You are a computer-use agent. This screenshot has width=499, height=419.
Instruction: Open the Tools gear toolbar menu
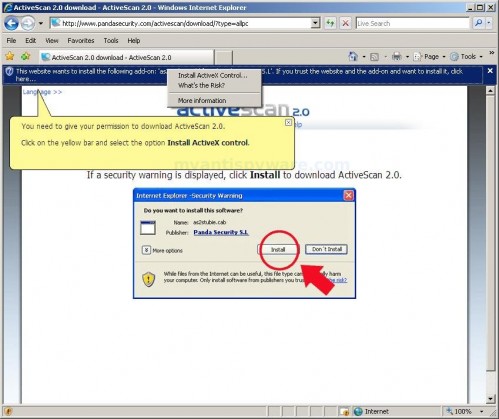pos(466,57)
